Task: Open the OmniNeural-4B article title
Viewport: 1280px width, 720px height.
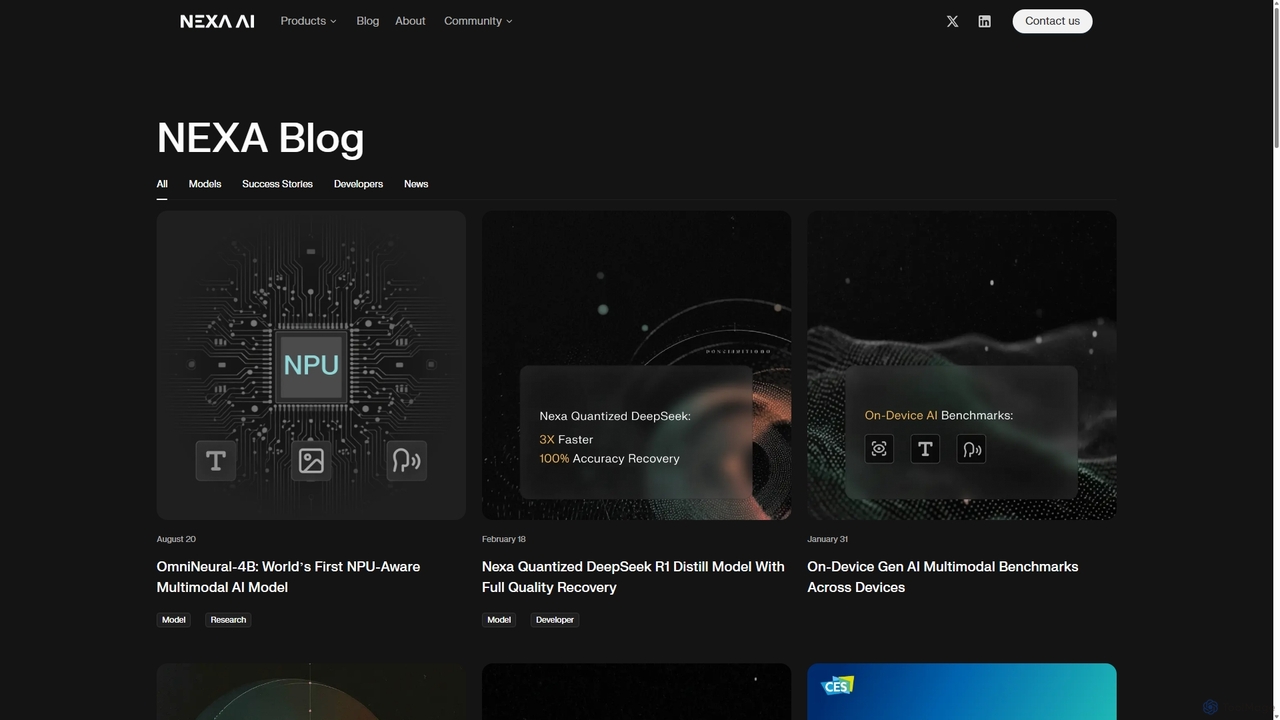Action: [x=288, y=577]
